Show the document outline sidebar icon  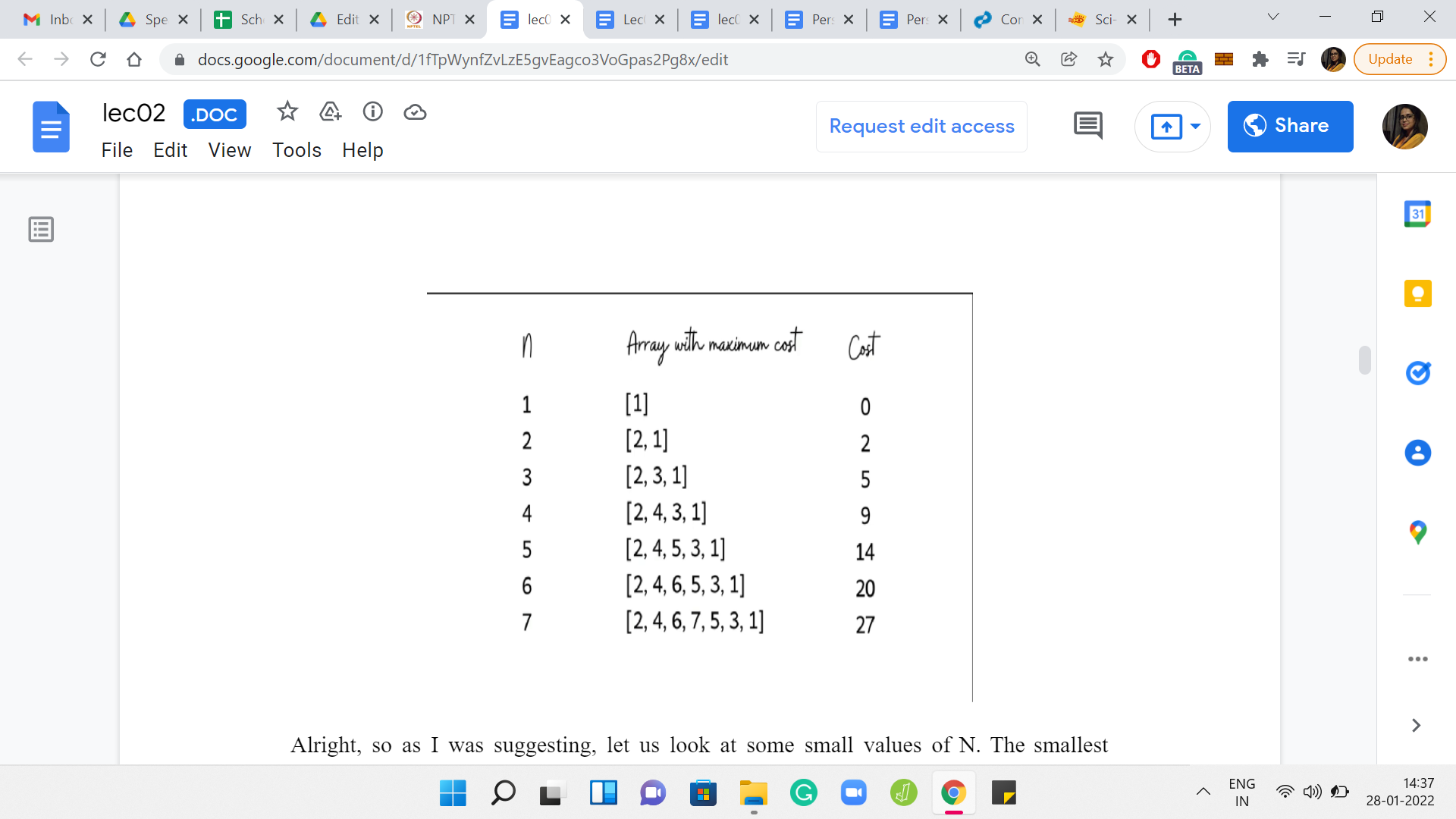pos(41,229)
